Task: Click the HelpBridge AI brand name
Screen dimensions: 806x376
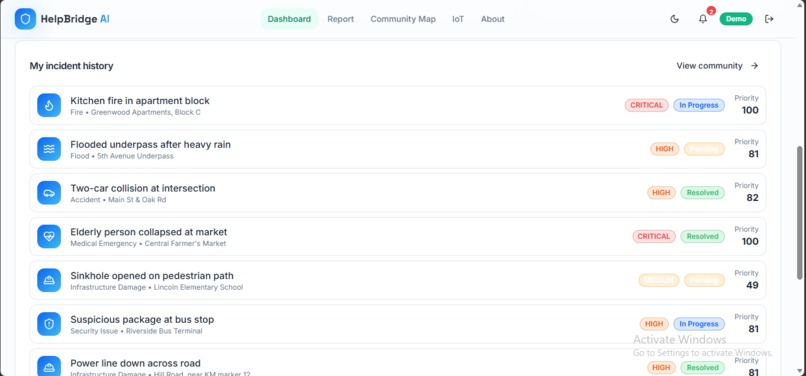Action: click(75, 19)
